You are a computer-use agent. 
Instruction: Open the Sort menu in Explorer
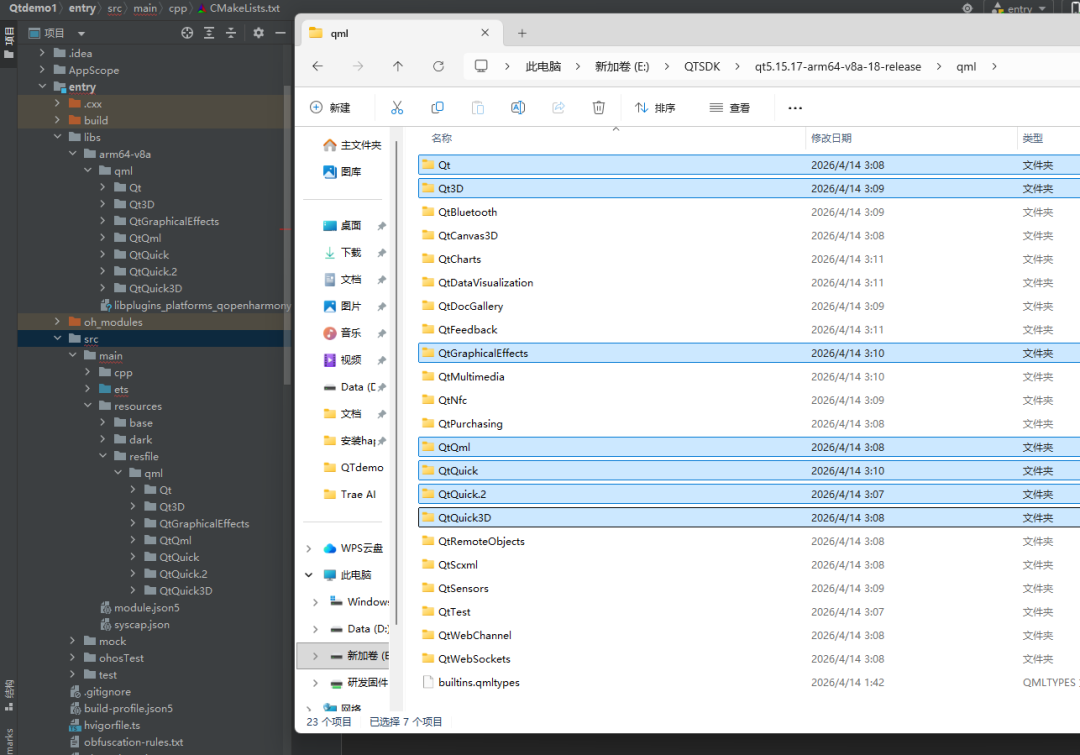(x=655, y=107)
